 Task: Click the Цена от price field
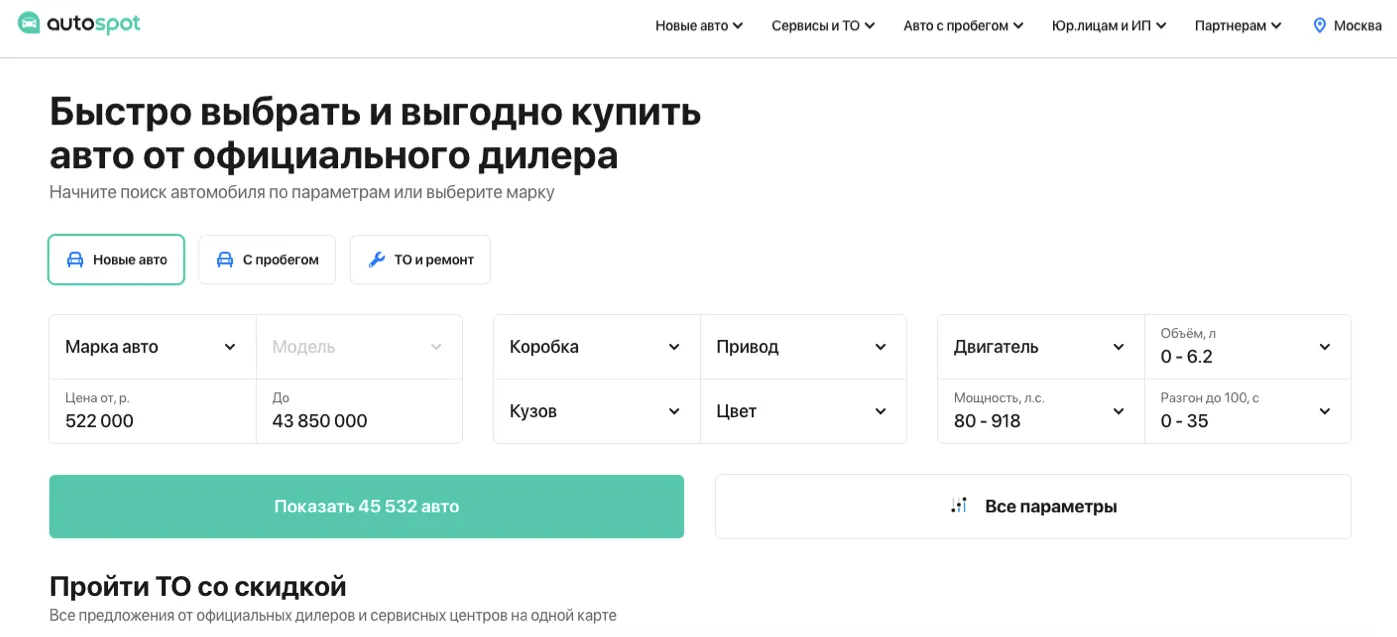[152, 411]
